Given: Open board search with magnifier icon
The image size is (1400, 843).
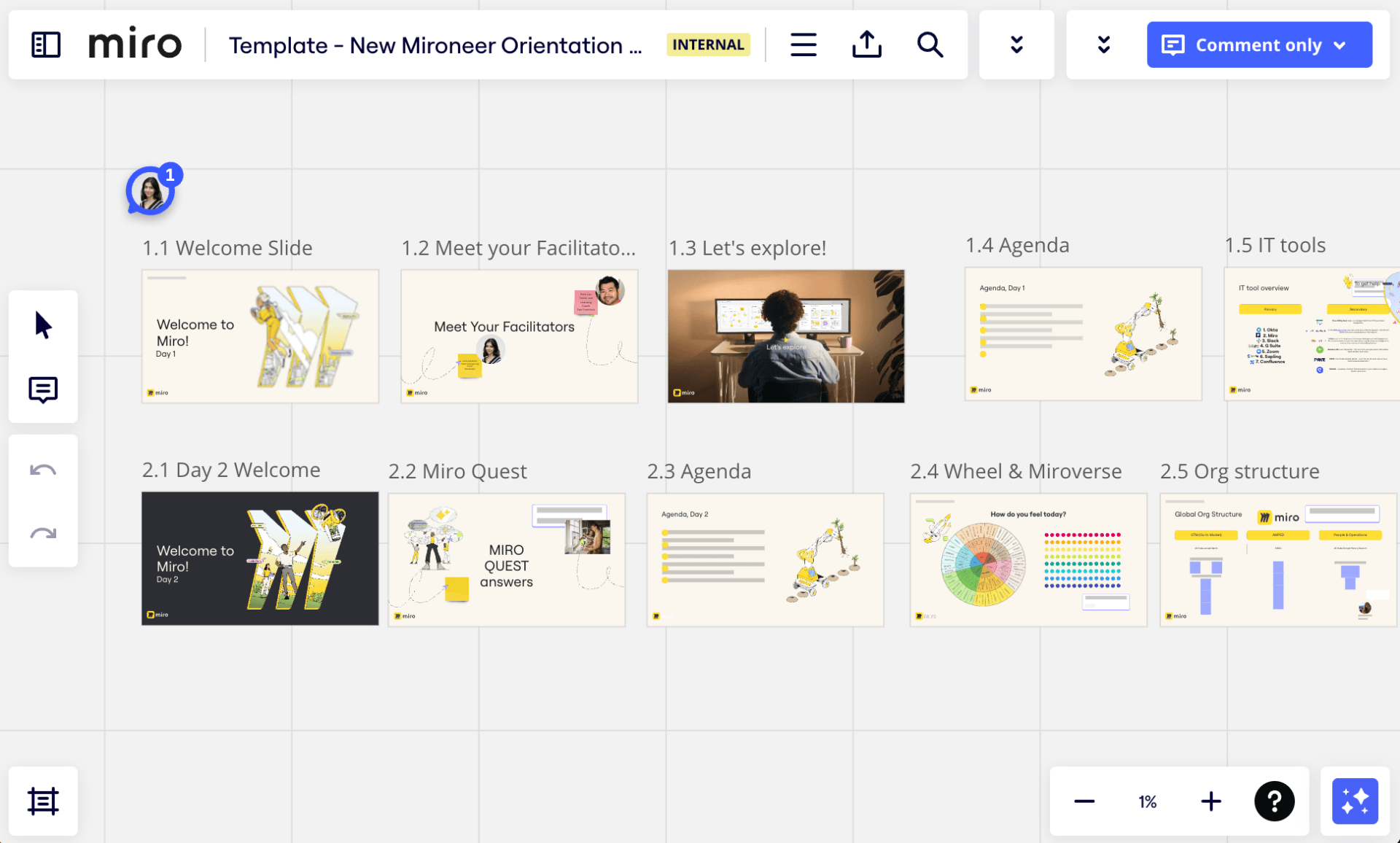Looking at the screenshot, I should coord(930,45).
